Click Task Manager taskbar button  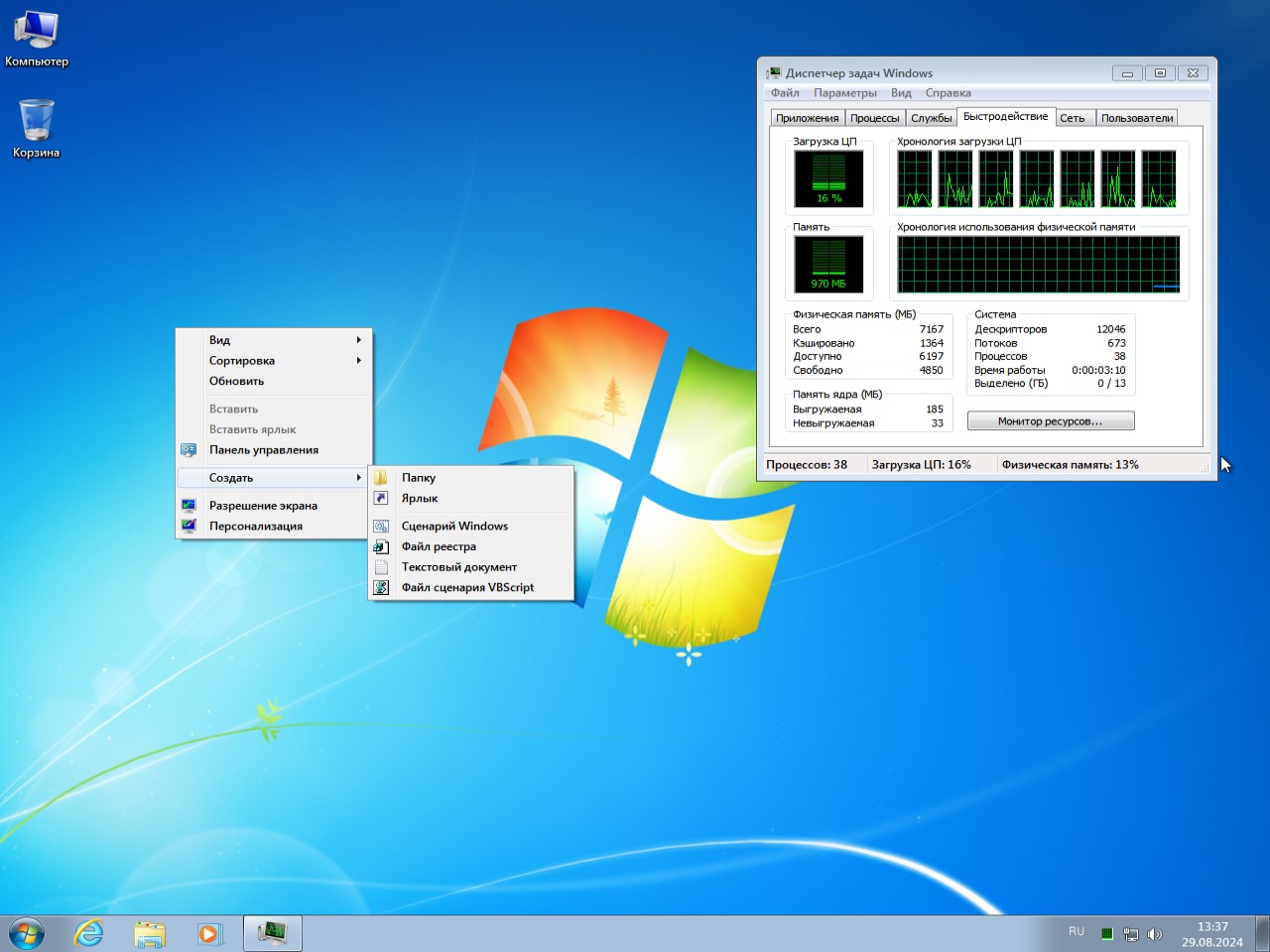[272, 933]
